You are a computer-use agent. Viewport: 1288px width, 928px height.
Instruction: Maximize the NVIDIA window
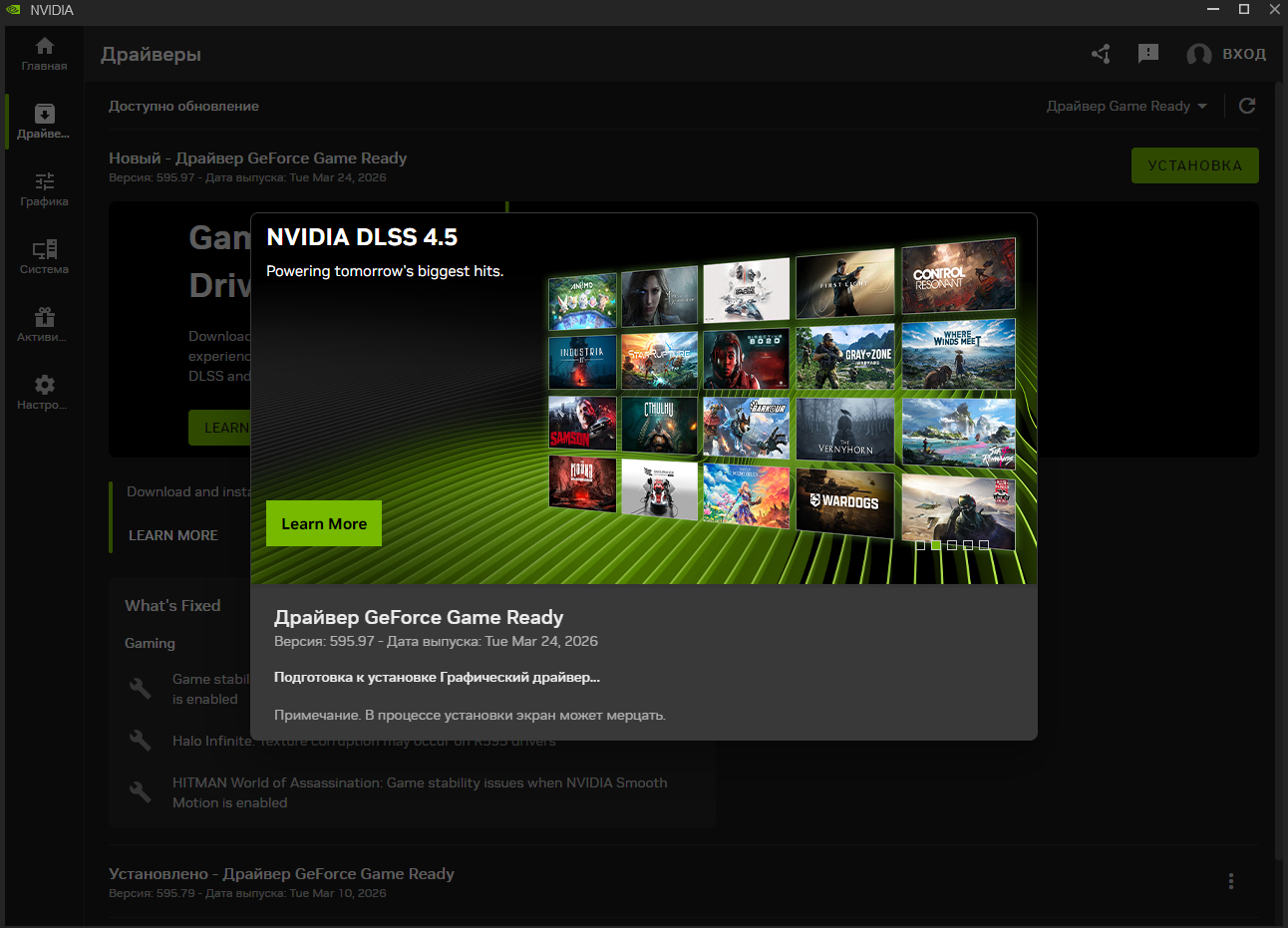tap(1244, 9)
